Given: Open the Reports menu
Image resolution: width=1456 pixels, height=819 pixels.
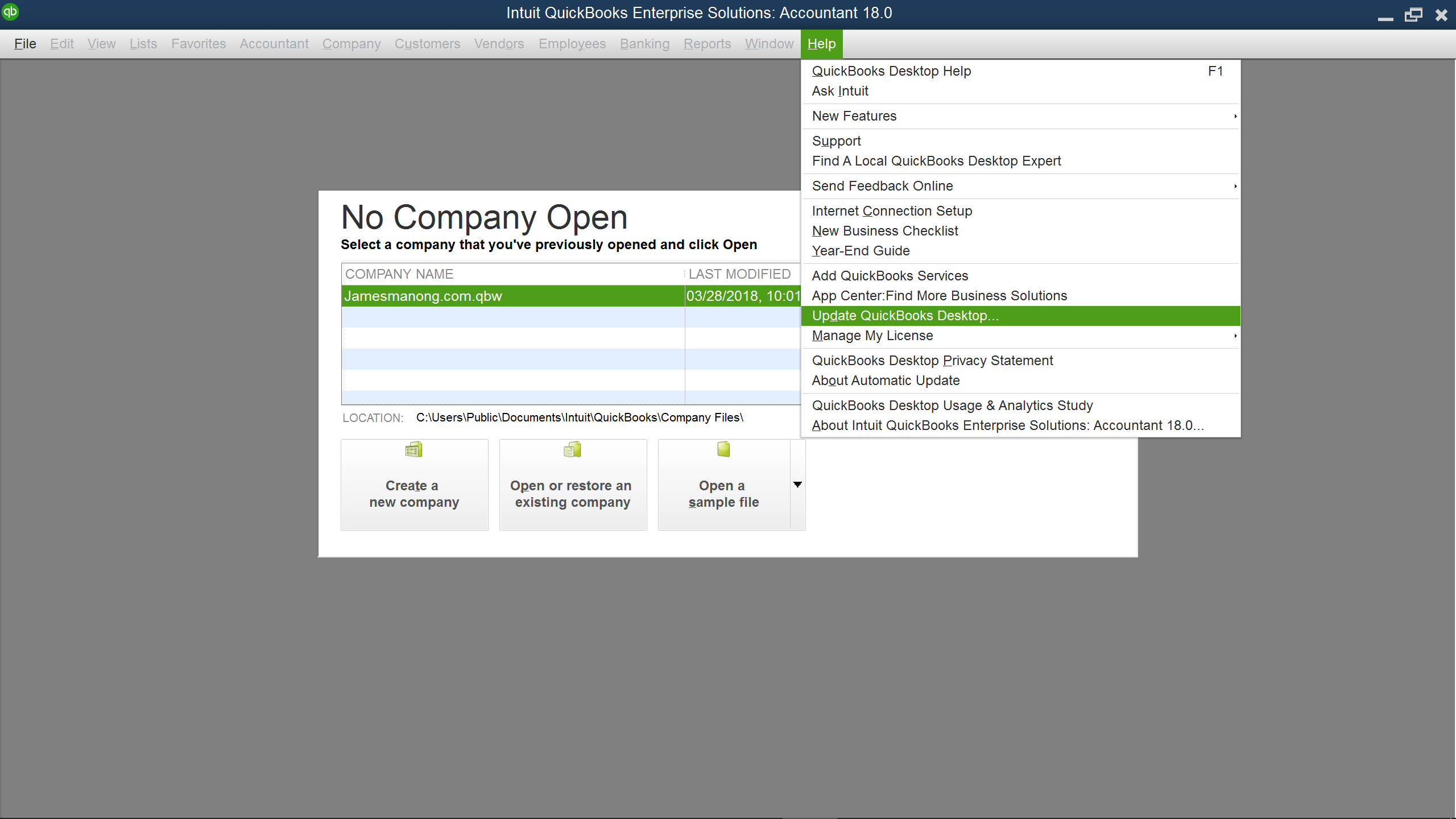Looking at the screenshot, I should pos(706,43).
